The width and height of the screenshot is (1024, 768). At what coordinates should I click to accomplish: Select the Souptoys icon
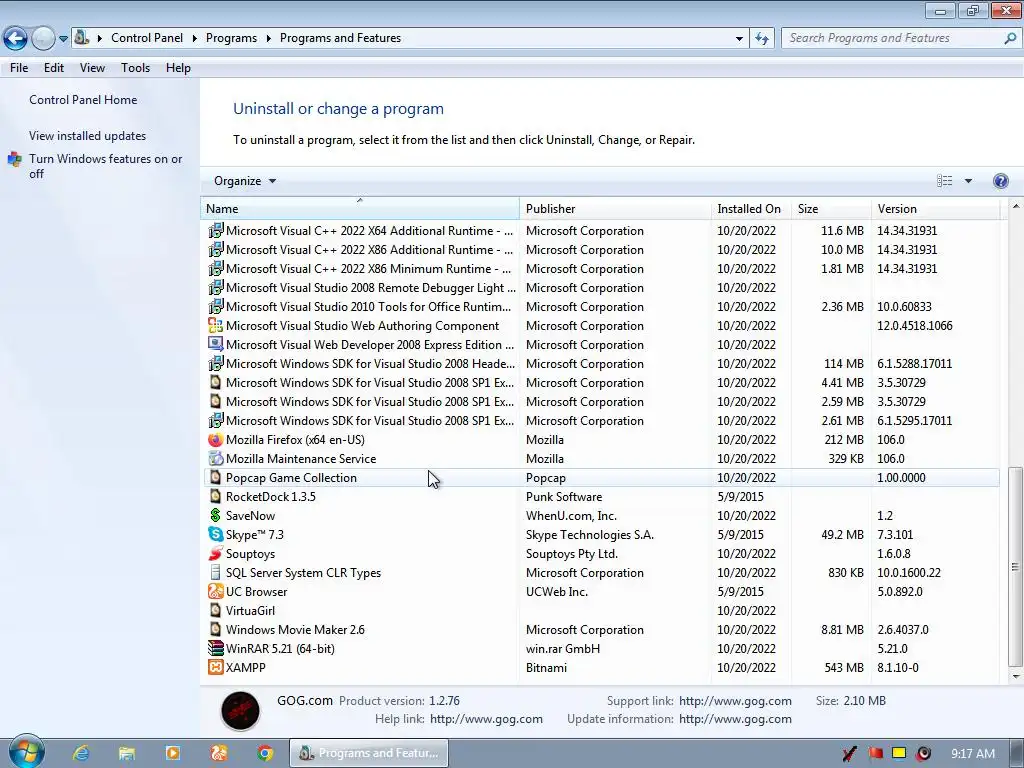pyautogui.click(x=215, y=553)
